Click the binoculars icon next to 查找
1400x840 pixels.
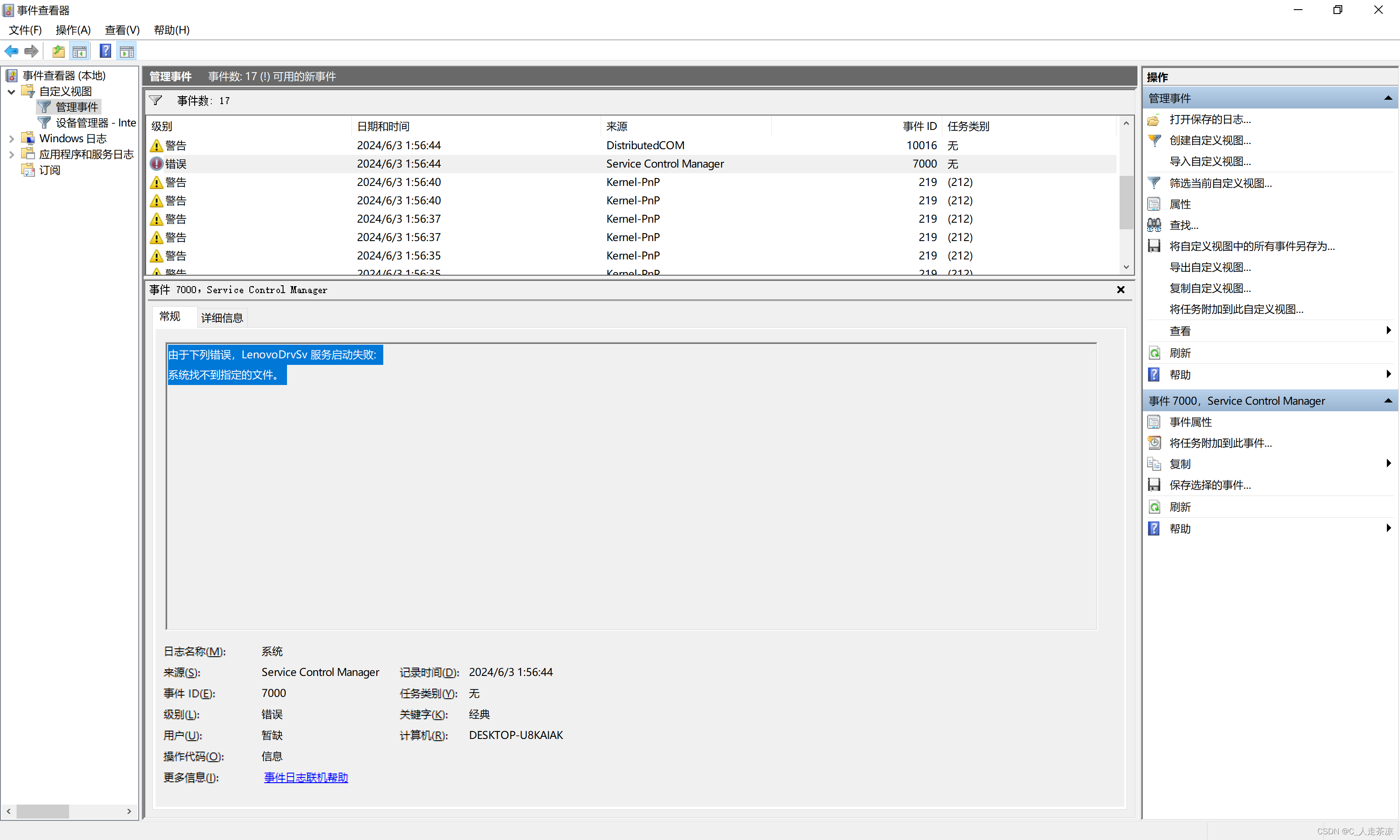(x=1154, y=225)
